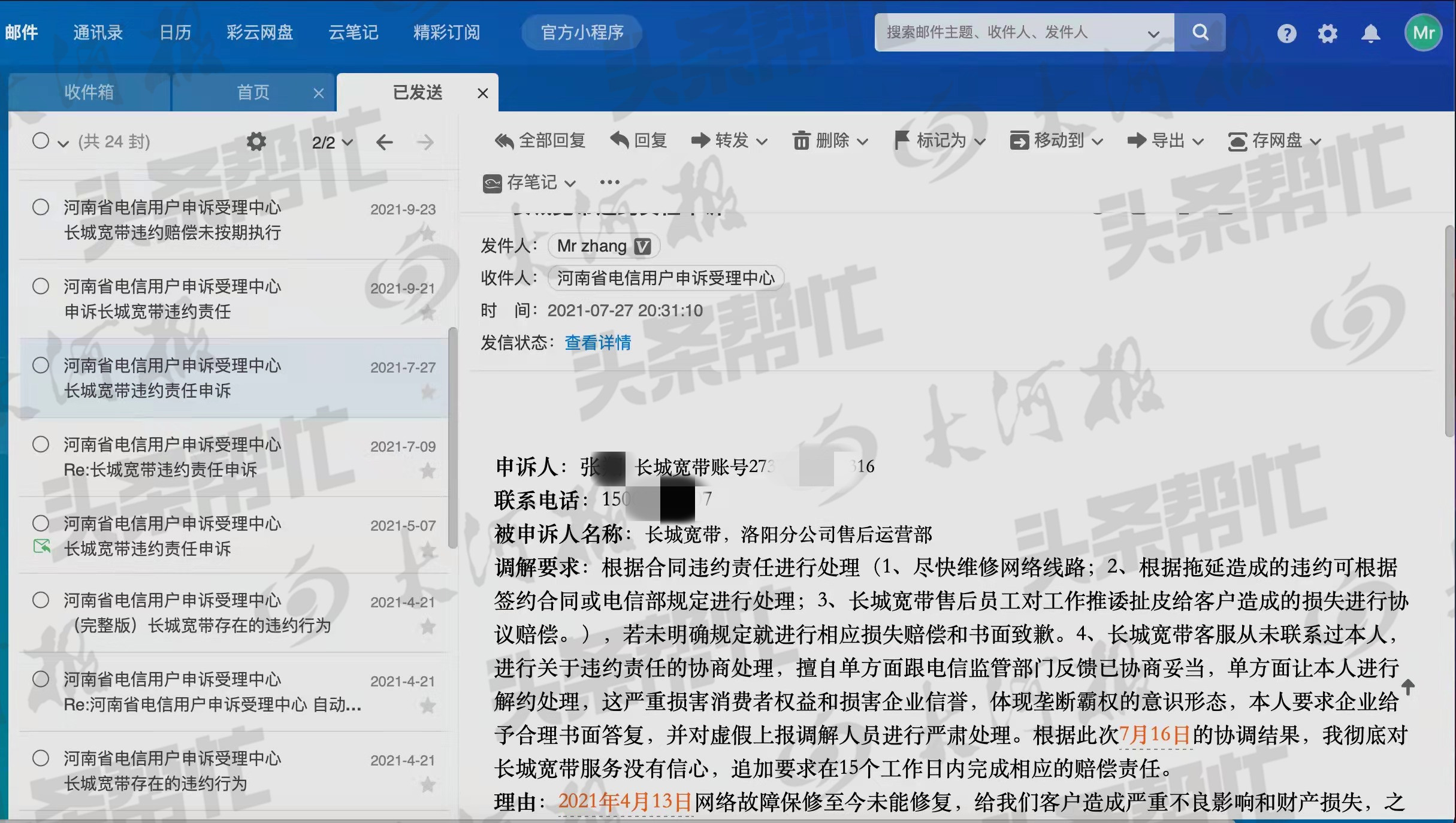
Task: Go to previous page arrow
Action: coord(384,142)
